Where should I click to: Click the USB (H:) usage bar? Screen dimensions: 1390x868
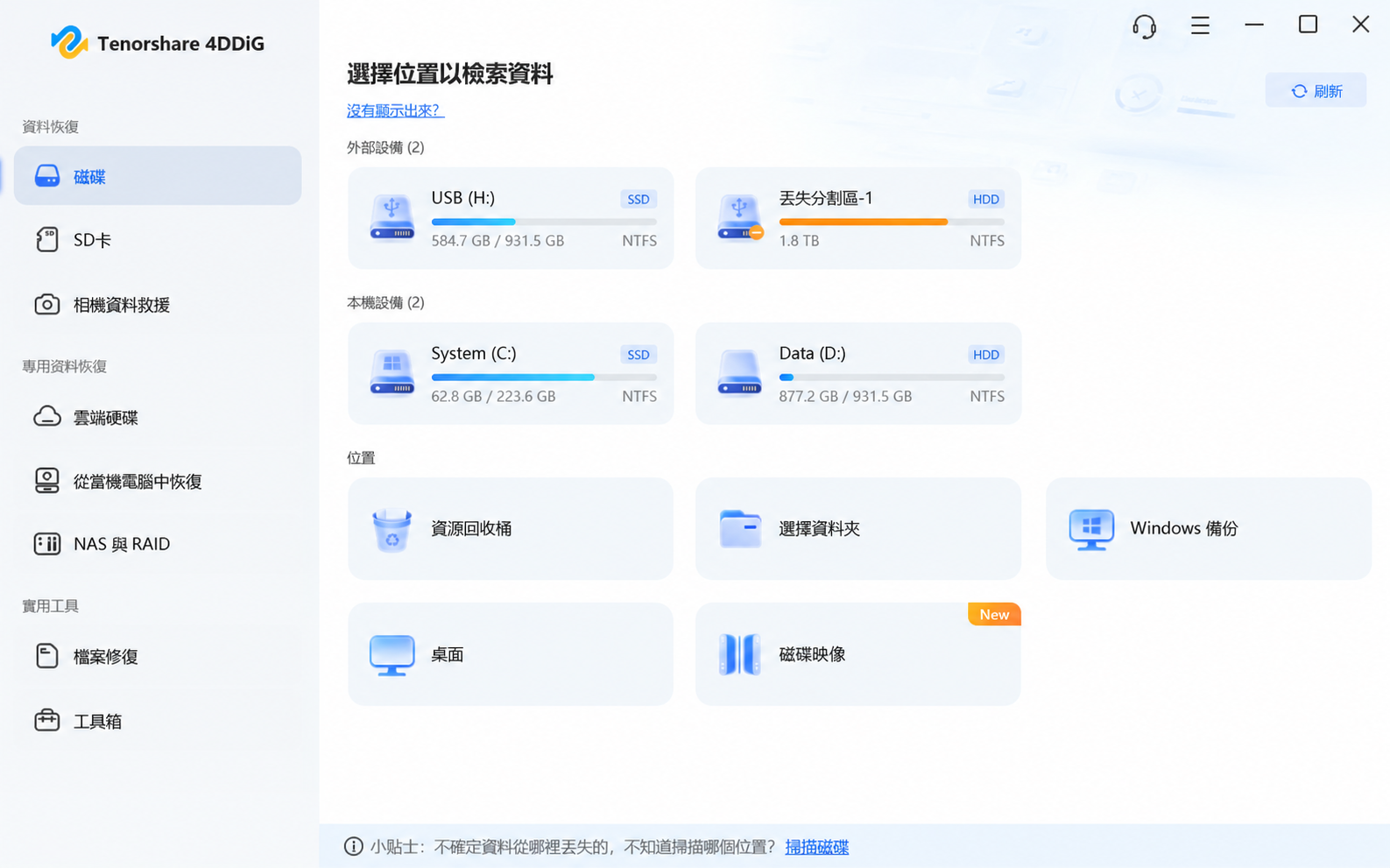[x=544, y=222]
